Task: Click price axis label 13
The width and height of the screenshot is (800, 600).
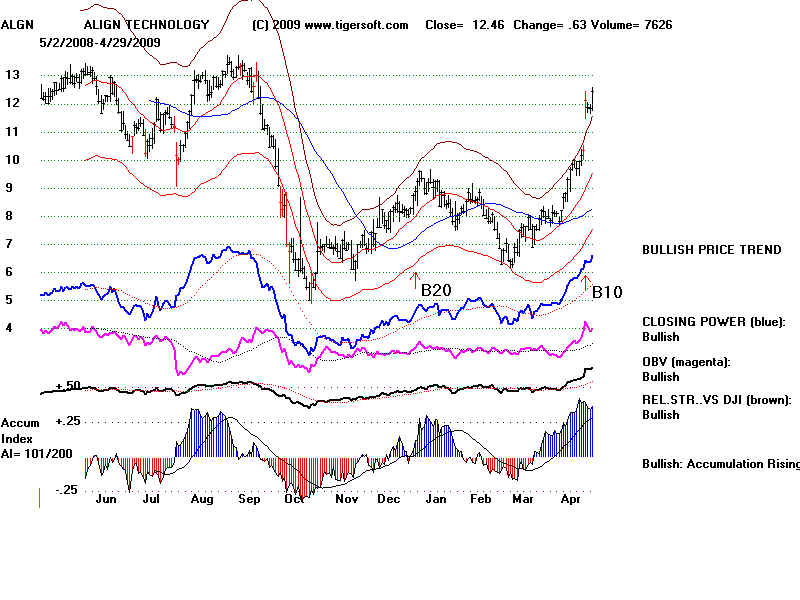Action: 12,75
